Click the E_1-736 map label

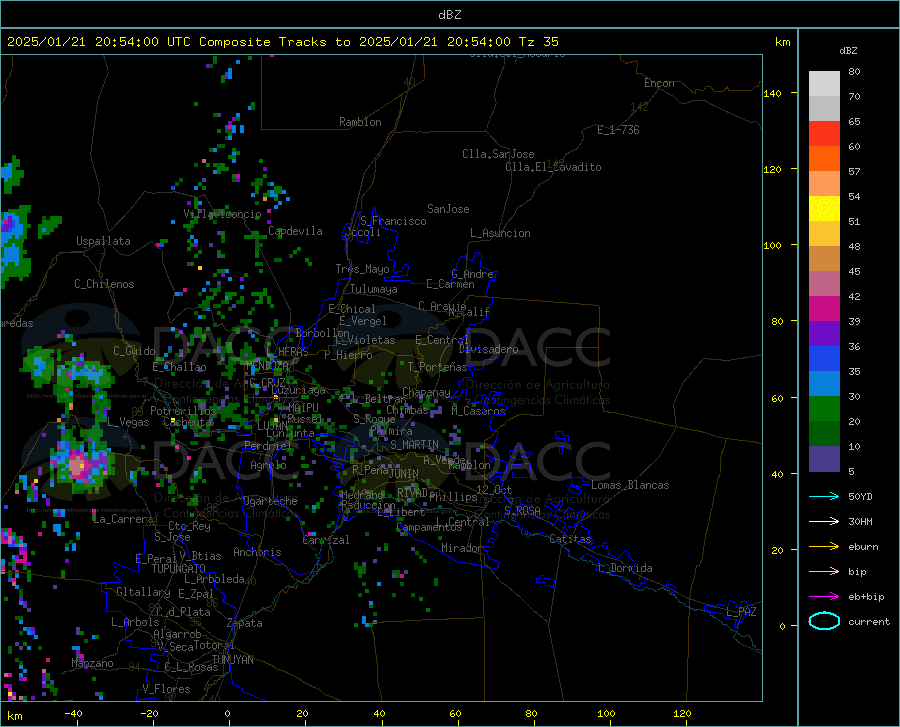pos(618,130)
